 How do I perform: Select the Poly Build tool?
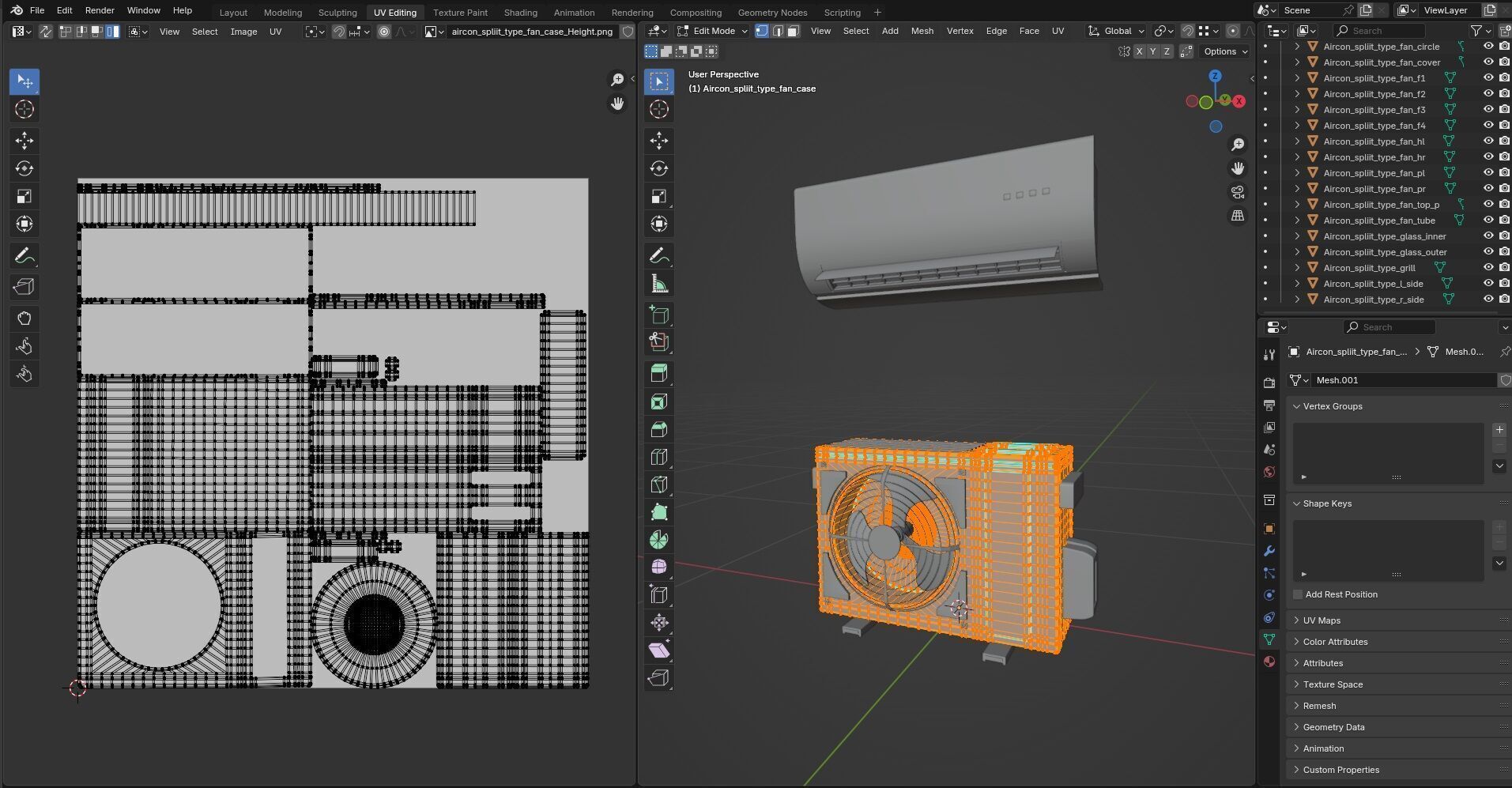tap(659, 512)
